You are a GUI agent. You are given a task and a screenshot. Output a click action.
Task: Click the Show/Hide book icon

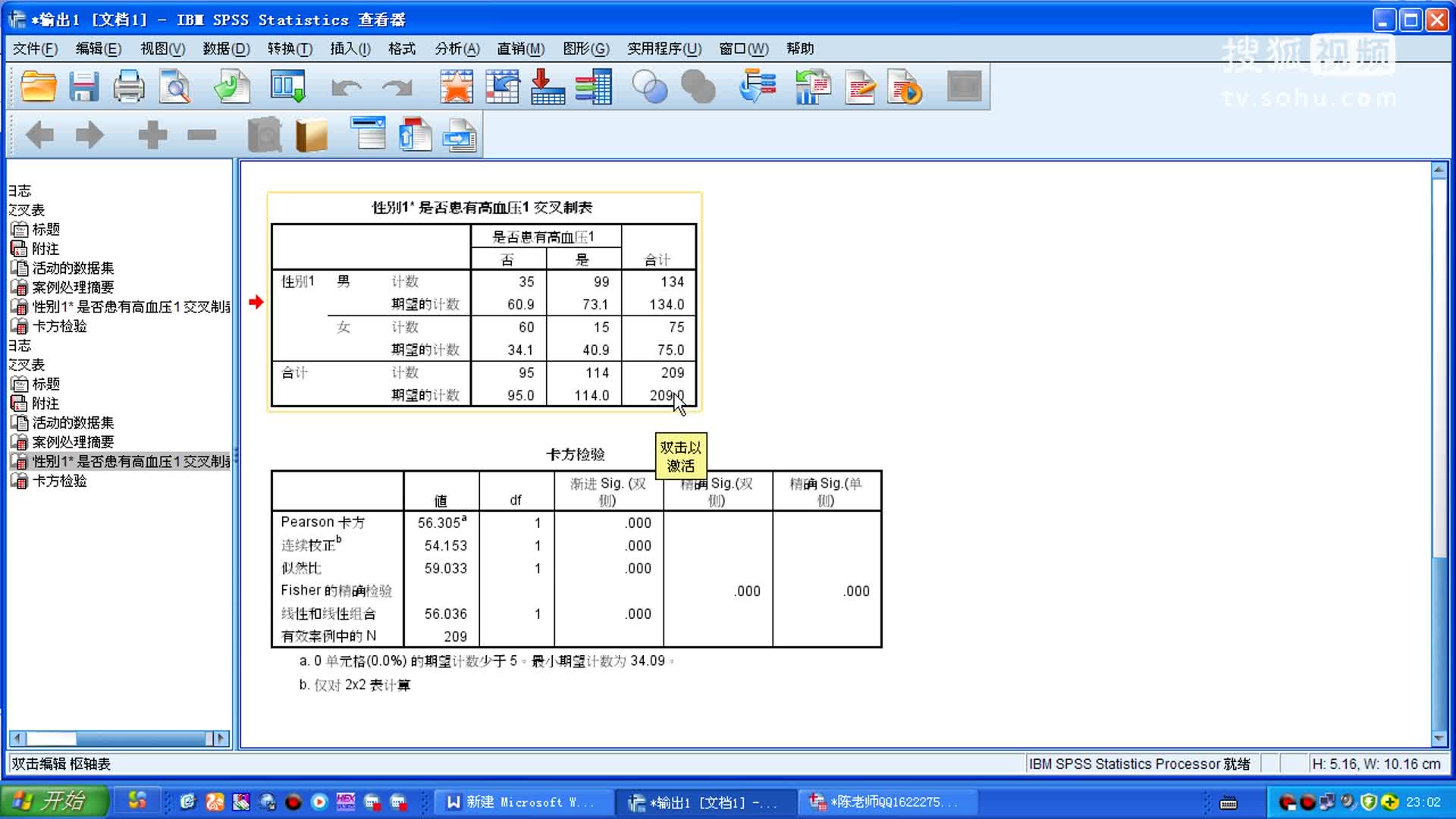pyautogui.click(x=311, y=136)
